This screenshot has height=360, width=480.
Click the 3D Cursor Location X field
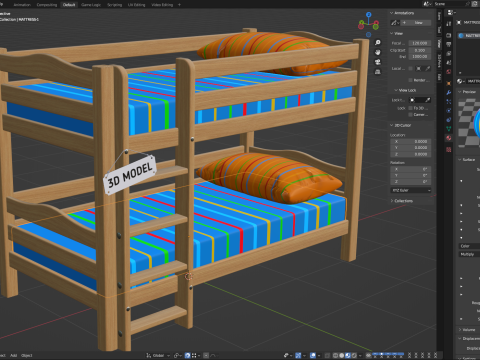point(411,142)
